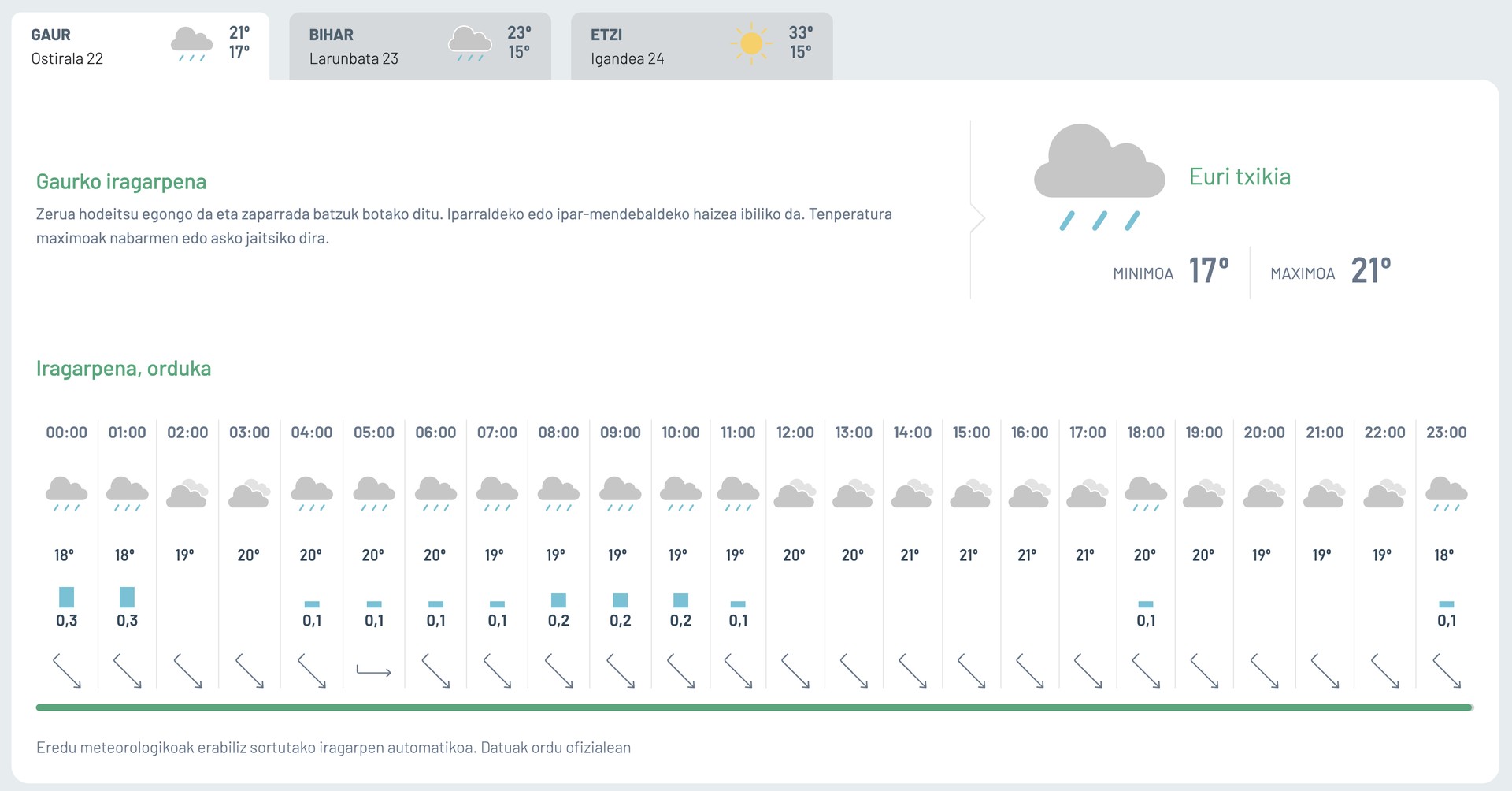Click the large Euri txikia rain cloud icon
This screenshot has width=1512, height=791.
[1099, 177]
